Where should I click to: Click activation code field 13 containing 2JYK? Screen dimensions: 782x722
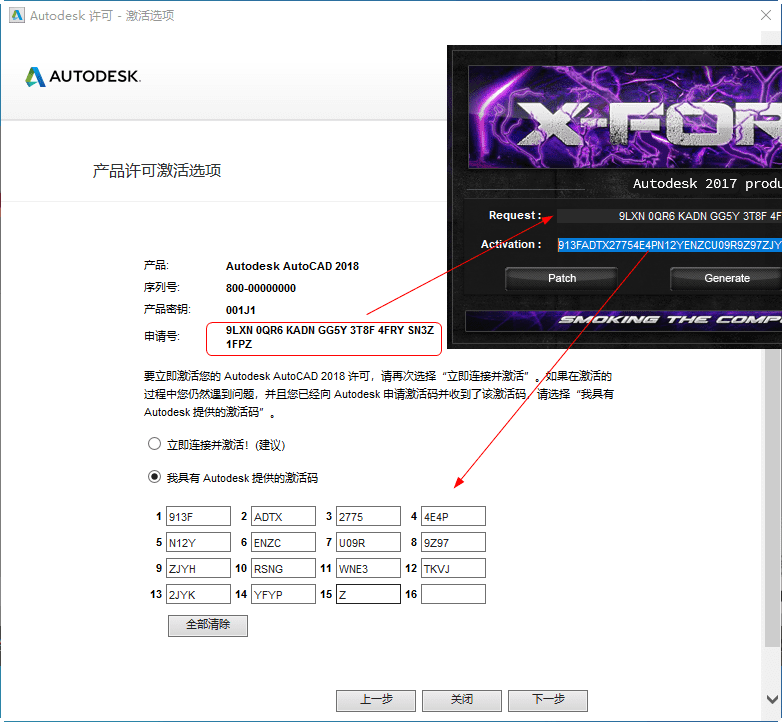pyautogui.click(x=198, y=594)
